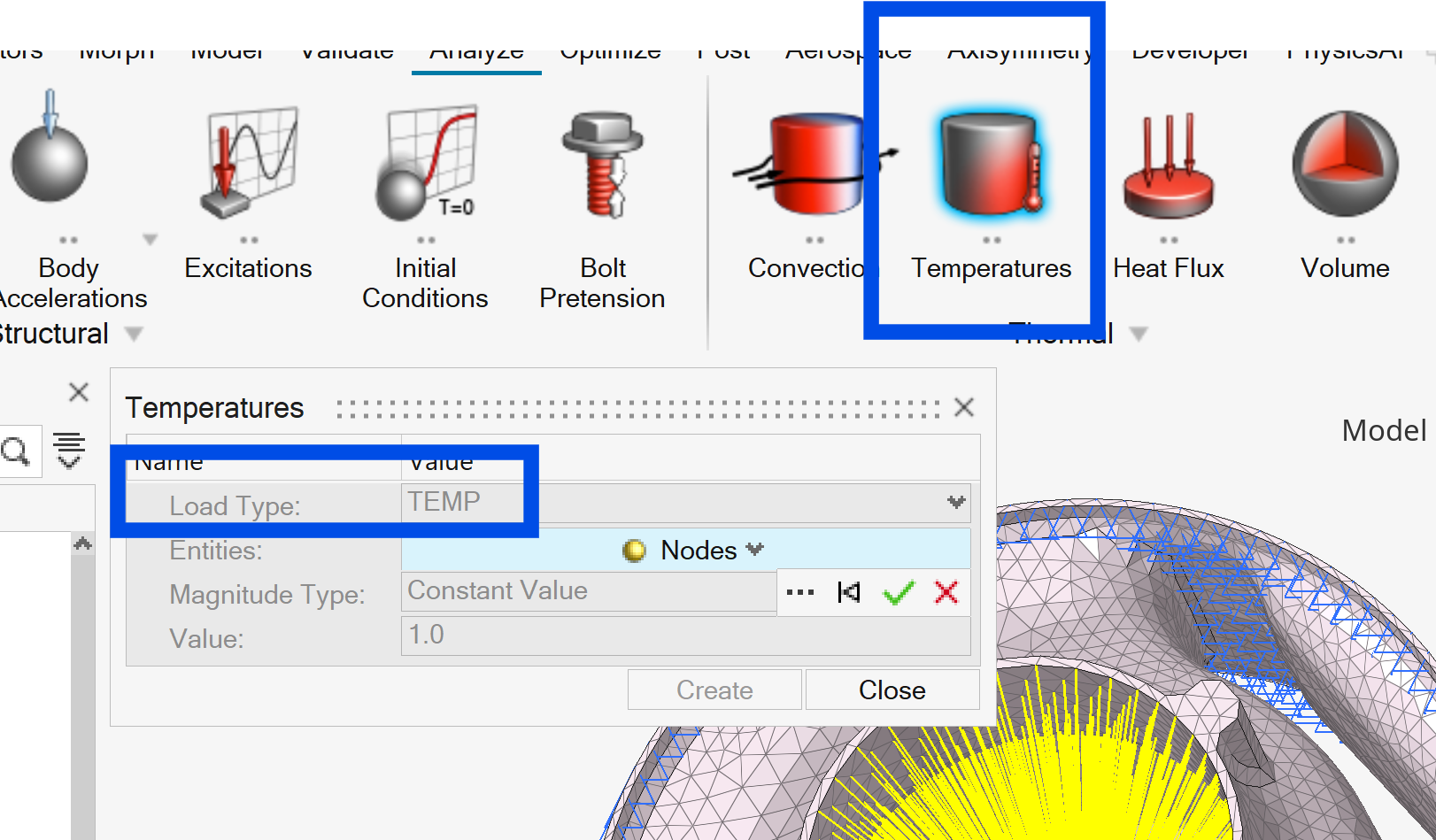Viewport: 1436px width, 840px height.
Task: Open the Optimize ribbon tab
Action: pos(610,51)
